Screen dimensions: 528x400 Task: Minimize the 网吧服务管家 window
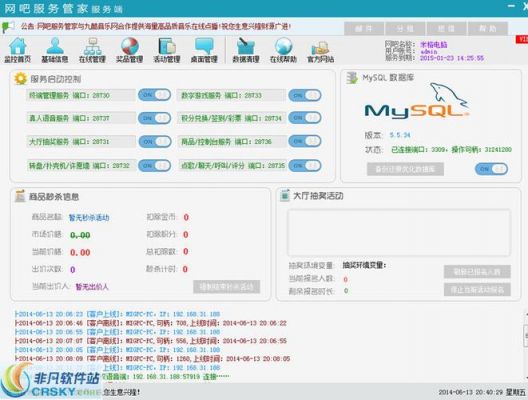[511, 6]
